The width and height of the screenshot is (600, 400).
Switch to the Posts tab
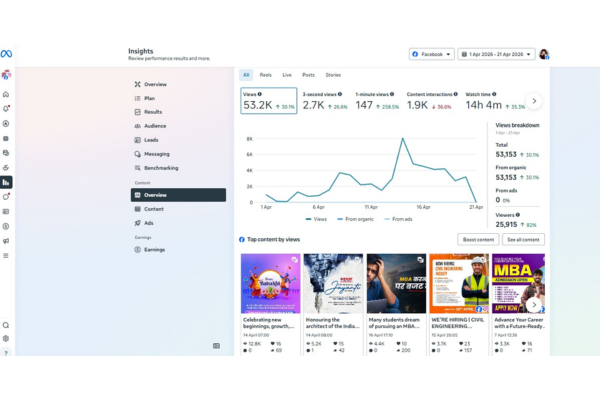(308, 75)
